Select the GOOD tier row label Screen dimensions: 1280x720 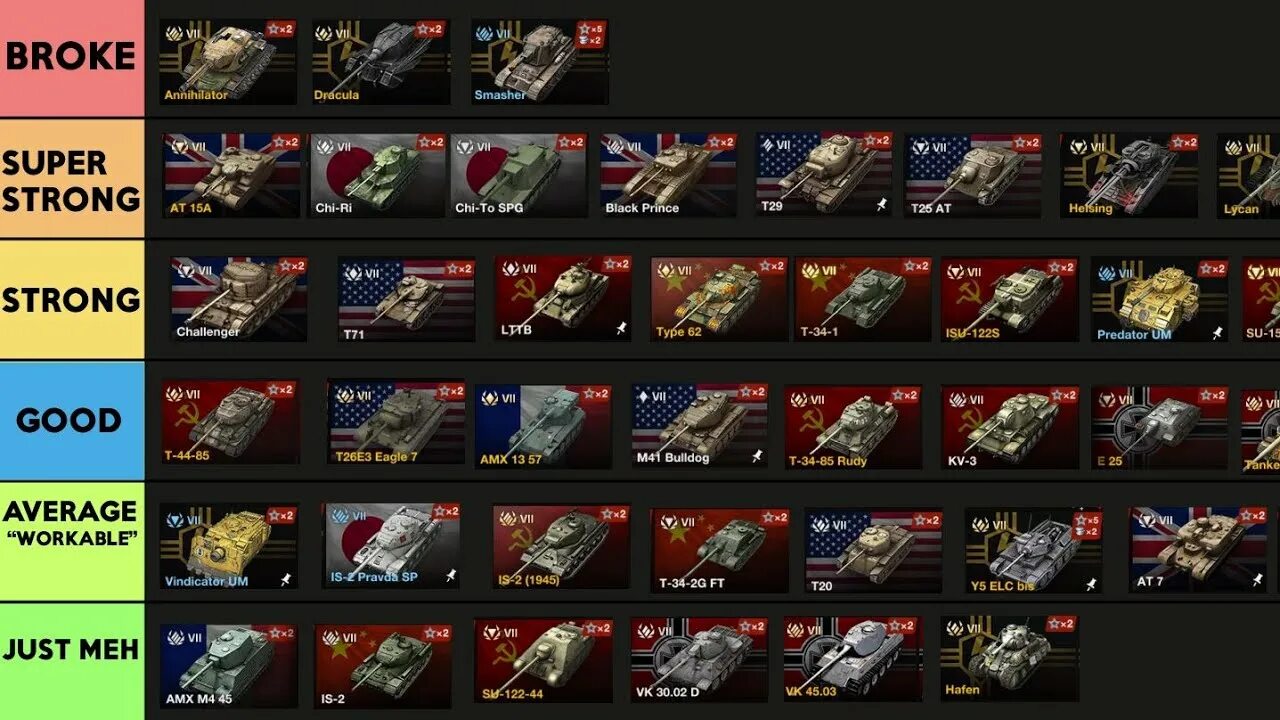click(72, 420)
